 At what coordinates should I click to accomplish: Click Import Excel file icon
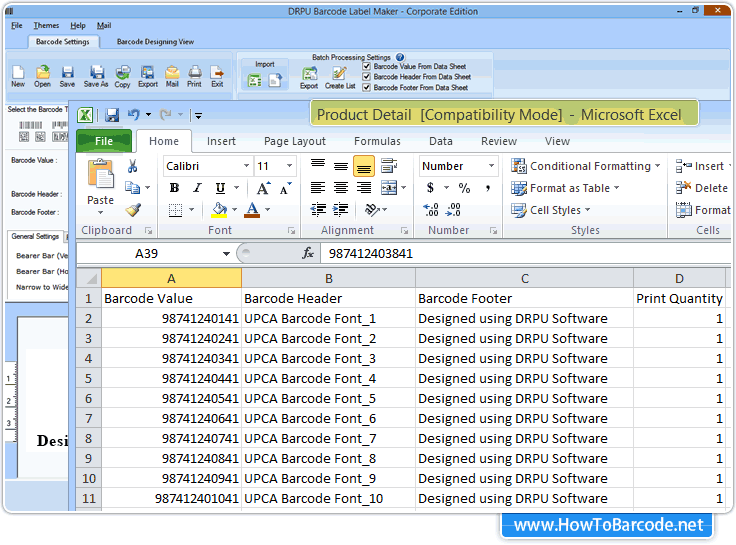[x=255, y=80]
